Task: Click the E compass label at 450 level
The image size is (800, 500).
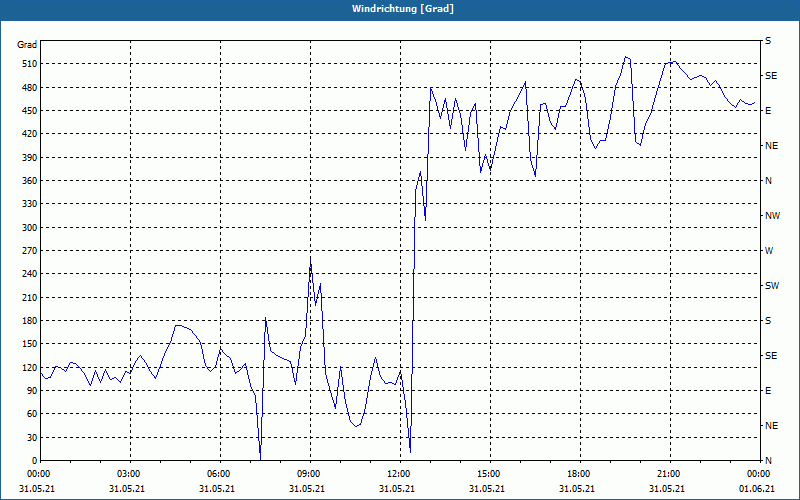Action: 768,111
